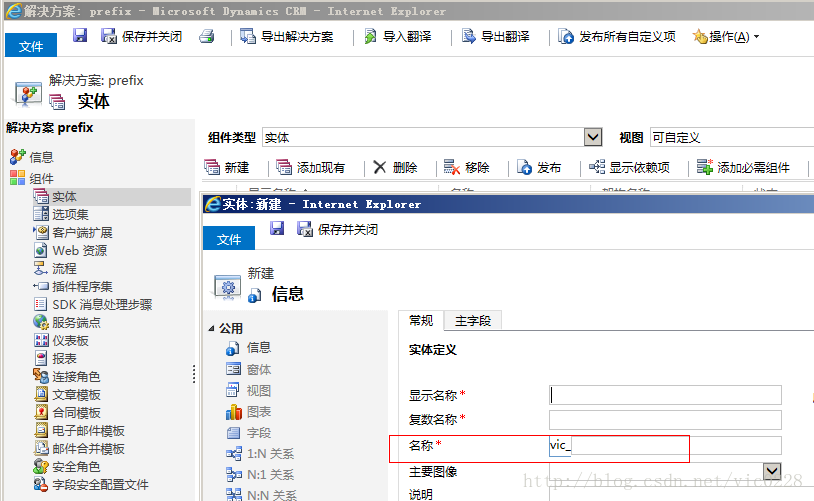
Task: Click the 复数名称 input field
Action: (665, 419)
